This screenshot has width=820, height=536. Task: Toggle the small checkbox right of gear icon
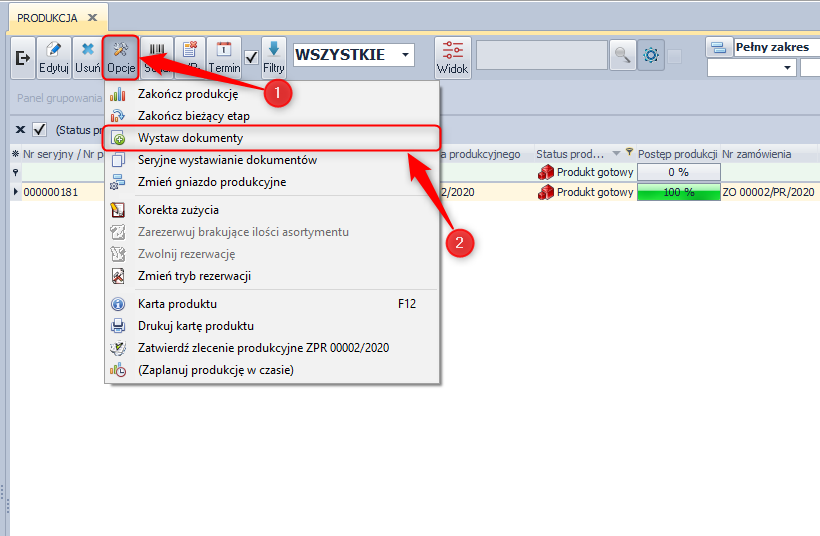click(x=675, y=56)
